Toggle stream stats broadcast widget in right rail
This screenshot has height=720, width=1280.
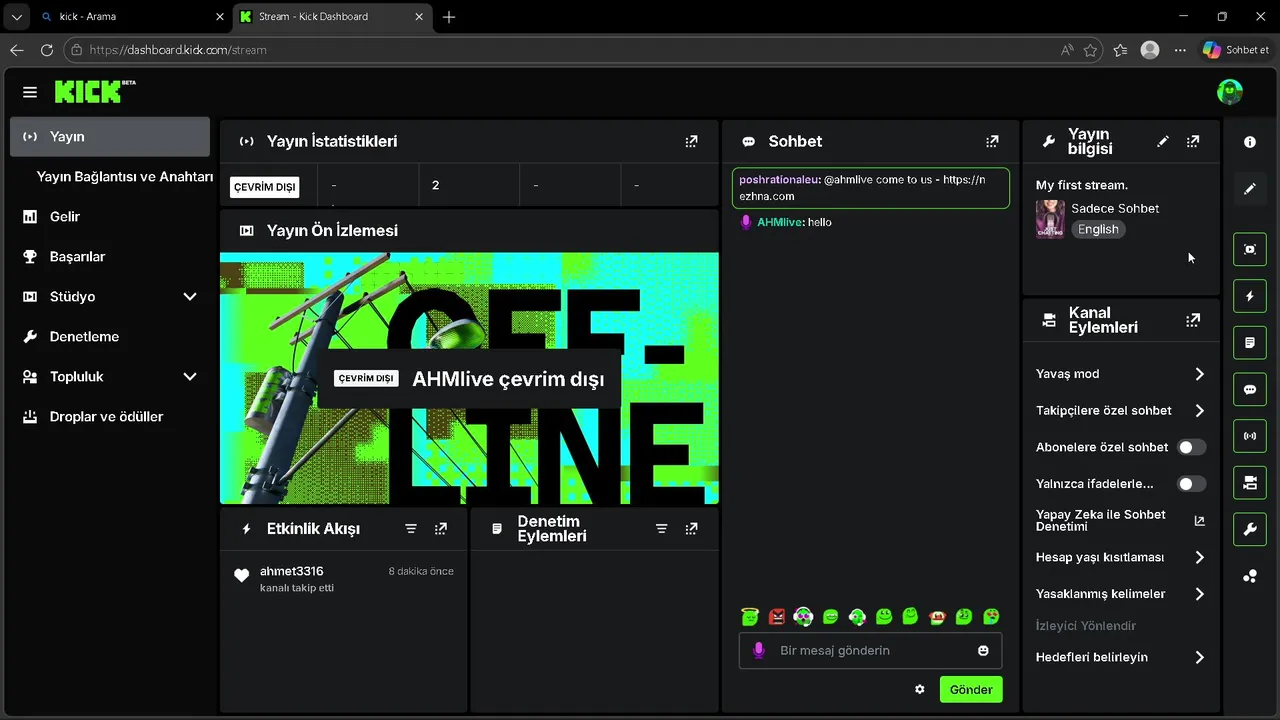pos(1250,436)
